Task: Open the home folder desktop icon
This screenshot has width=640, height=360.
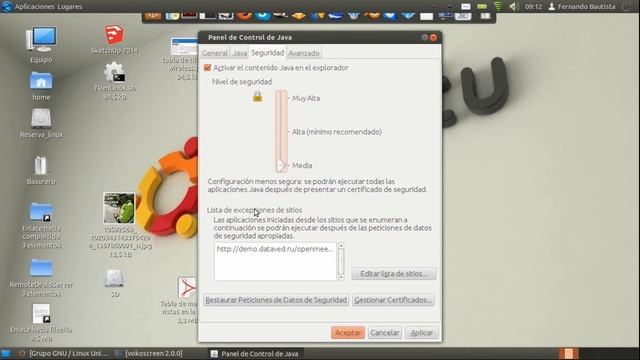Action: tap(41, 81)
